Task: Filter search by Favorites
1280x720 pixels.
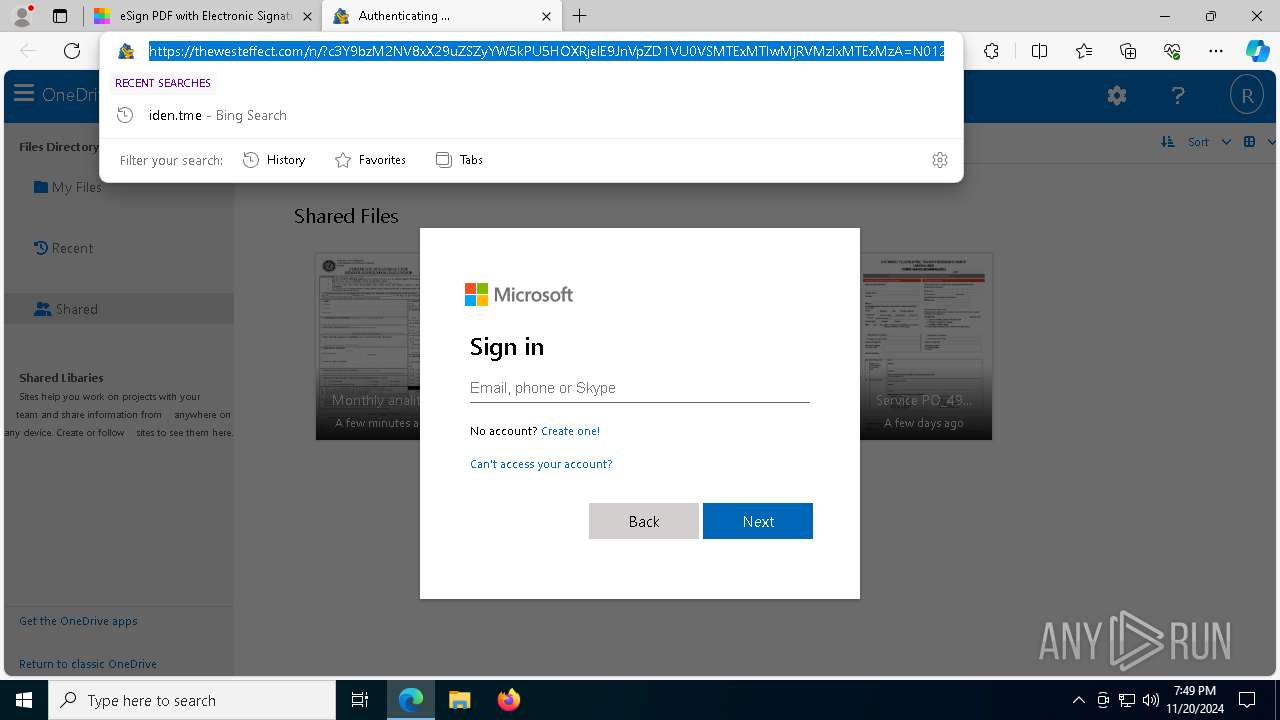Action: pyautogui.click(x=370, y=160)
